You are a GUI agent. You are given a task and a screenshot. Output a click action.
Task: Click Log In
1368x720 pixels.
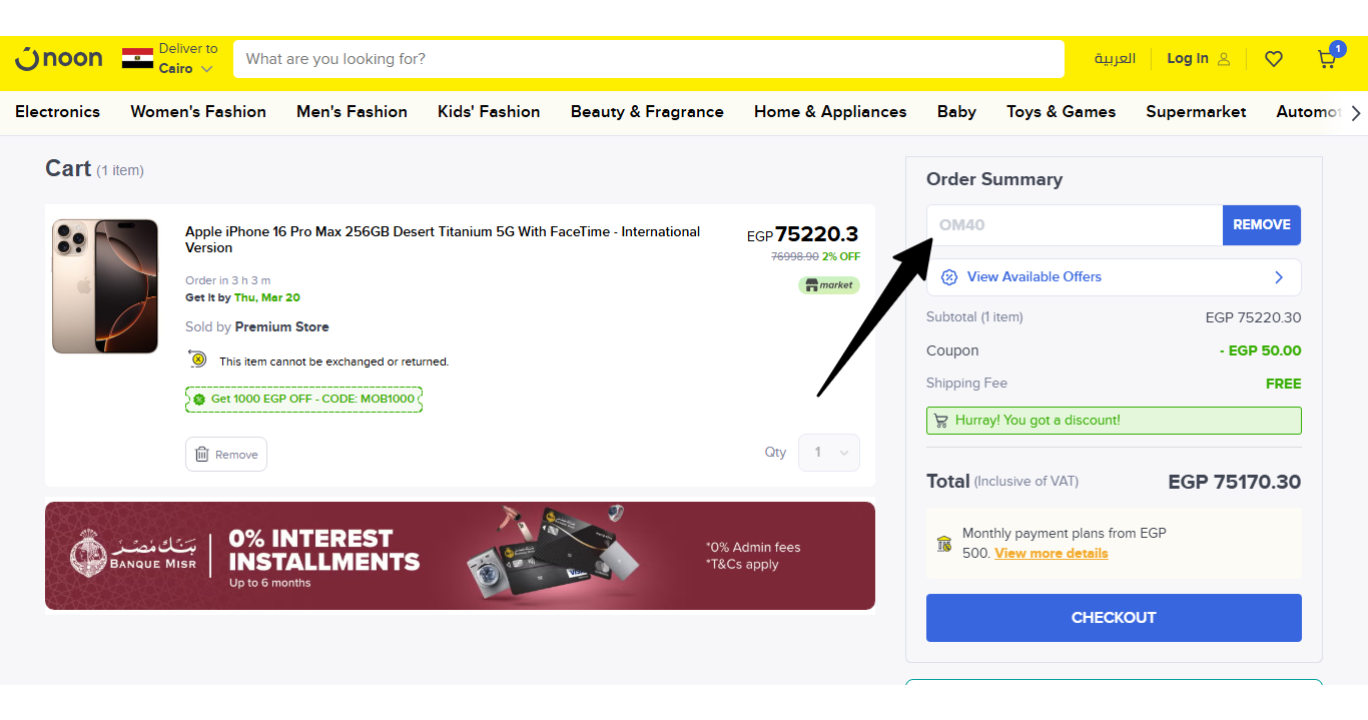pyautogui.click(x=1188, y=59)
